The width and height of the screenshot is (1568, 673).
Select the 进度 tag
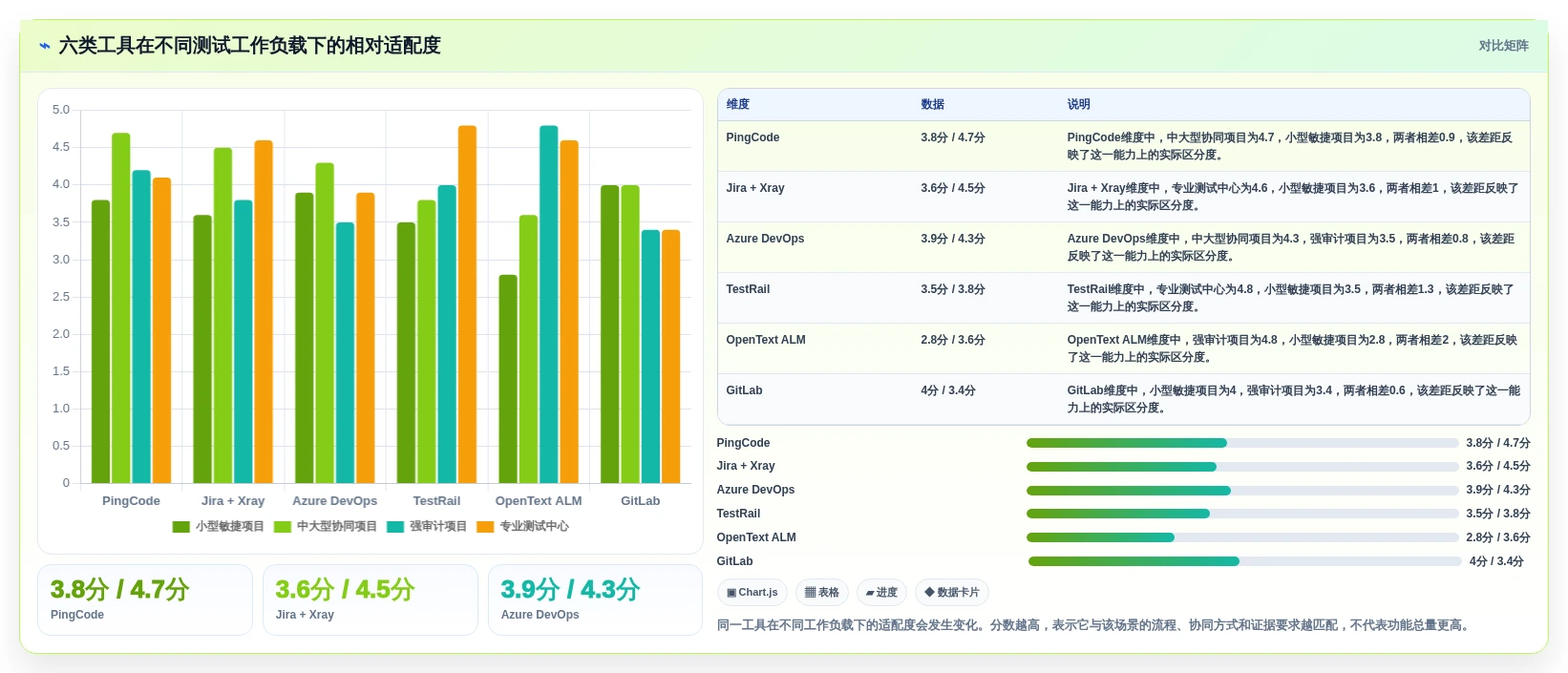tap(881, 592)
